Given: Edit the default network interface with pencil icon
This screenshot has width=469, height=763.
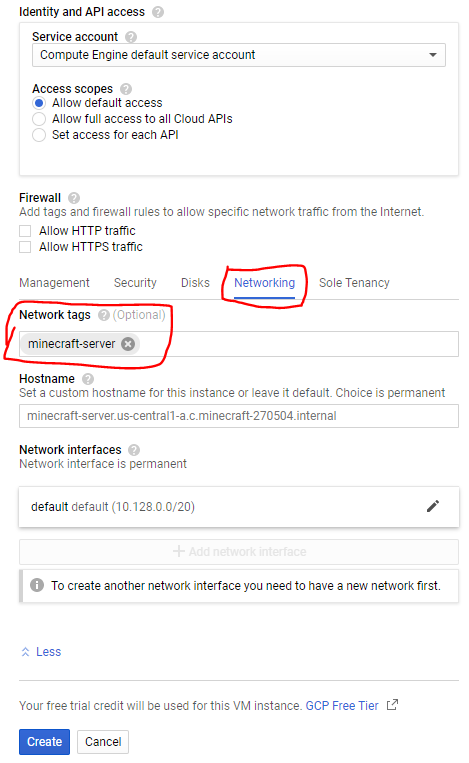Looking at the screenshot, I should coord(433,506).
